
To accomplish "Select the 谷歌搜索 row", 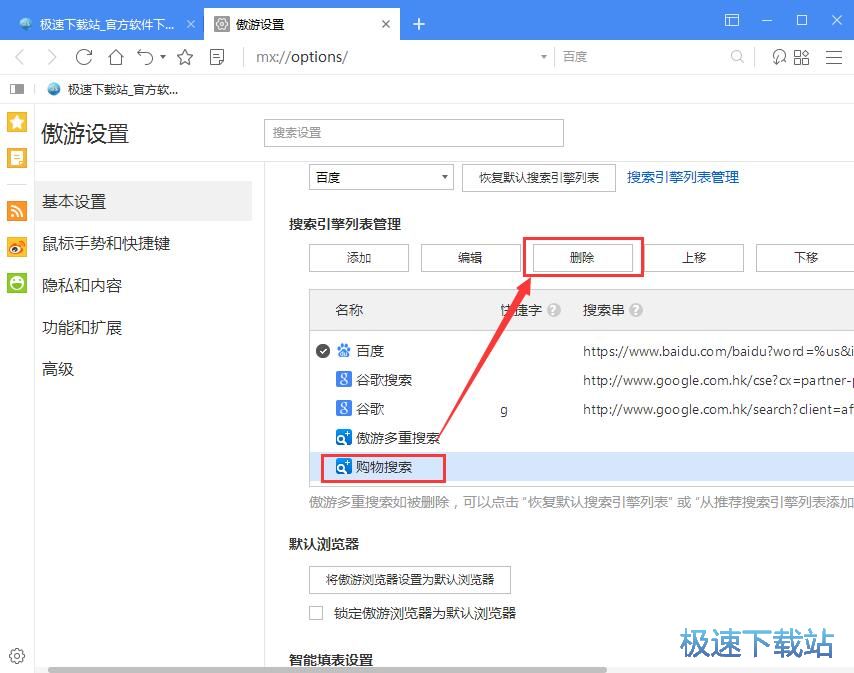I will coord(582,380).
